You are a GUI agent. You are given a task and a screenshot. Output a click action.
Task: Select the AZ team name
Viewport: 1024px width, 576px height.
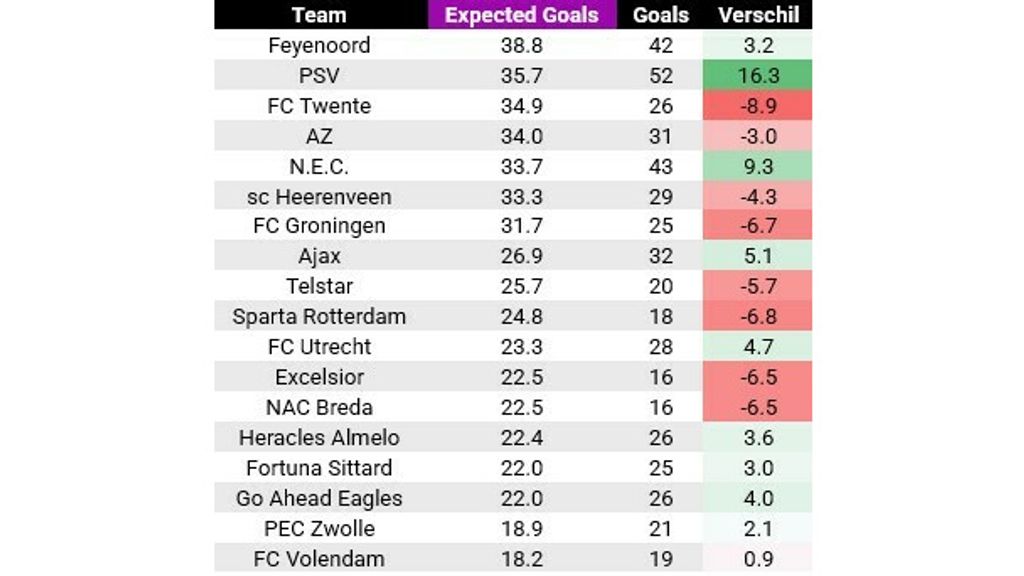[319, 136]
